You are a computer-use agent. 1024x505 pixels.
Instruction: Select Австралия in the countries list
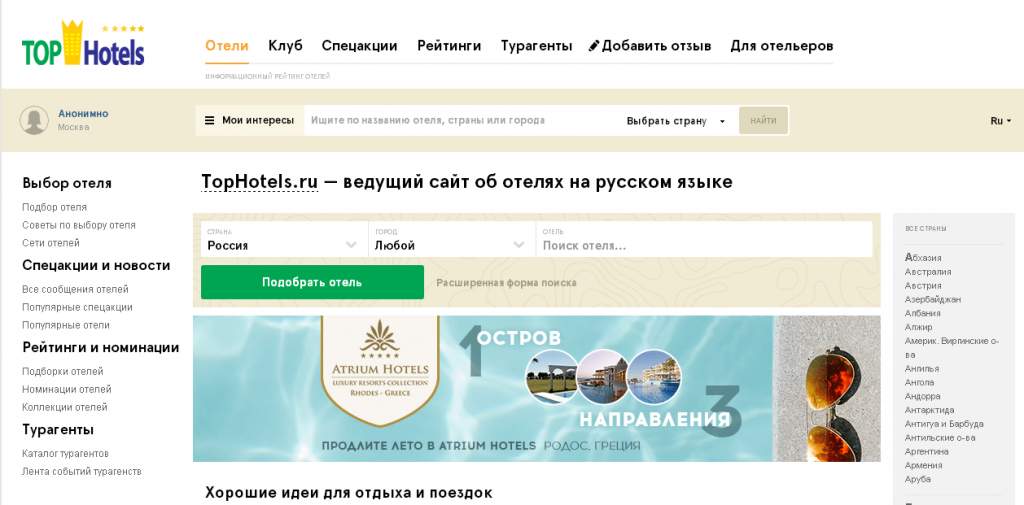click(928, 272)
